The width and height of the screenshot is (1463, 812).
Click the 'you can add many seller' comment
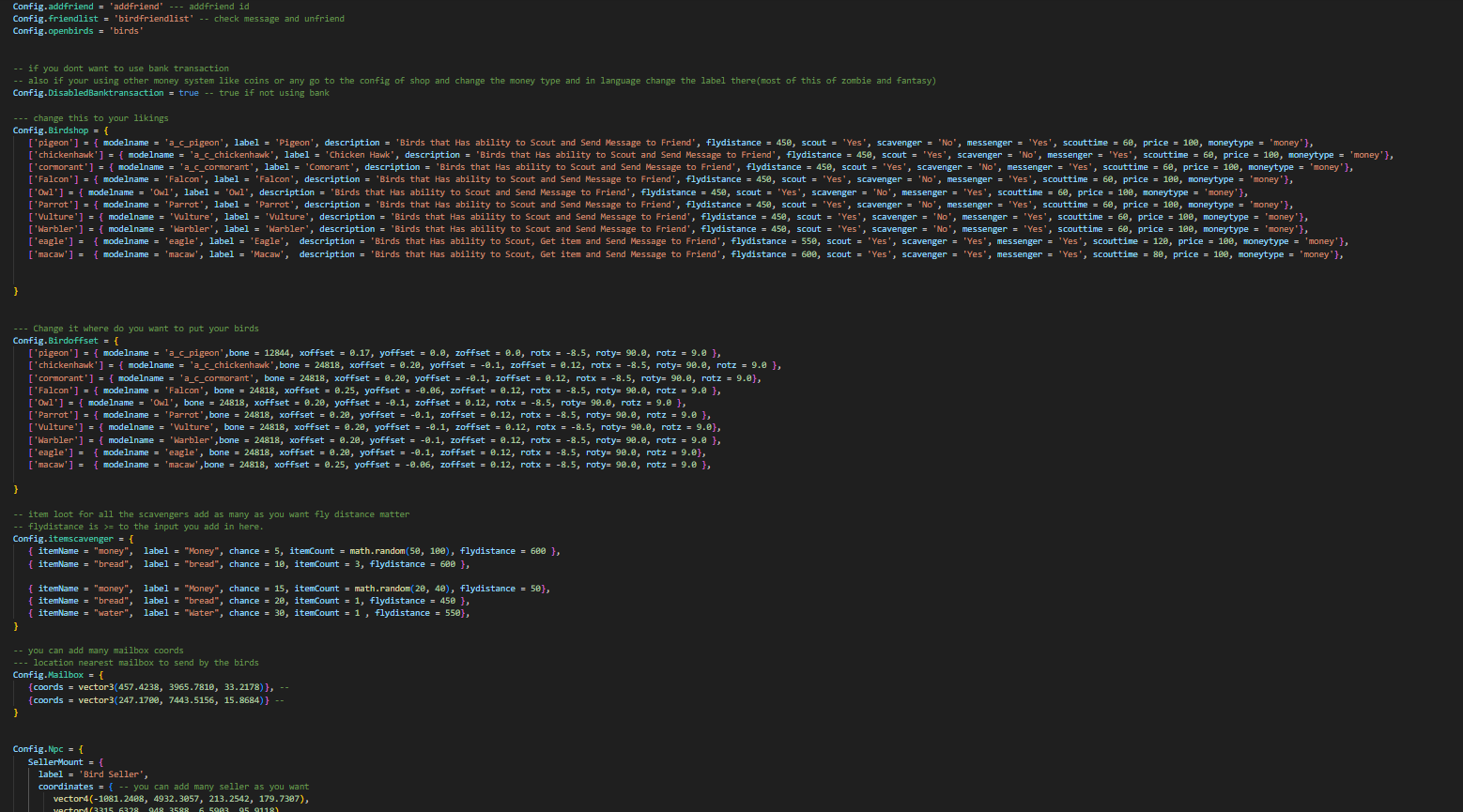tap(214, 787)
